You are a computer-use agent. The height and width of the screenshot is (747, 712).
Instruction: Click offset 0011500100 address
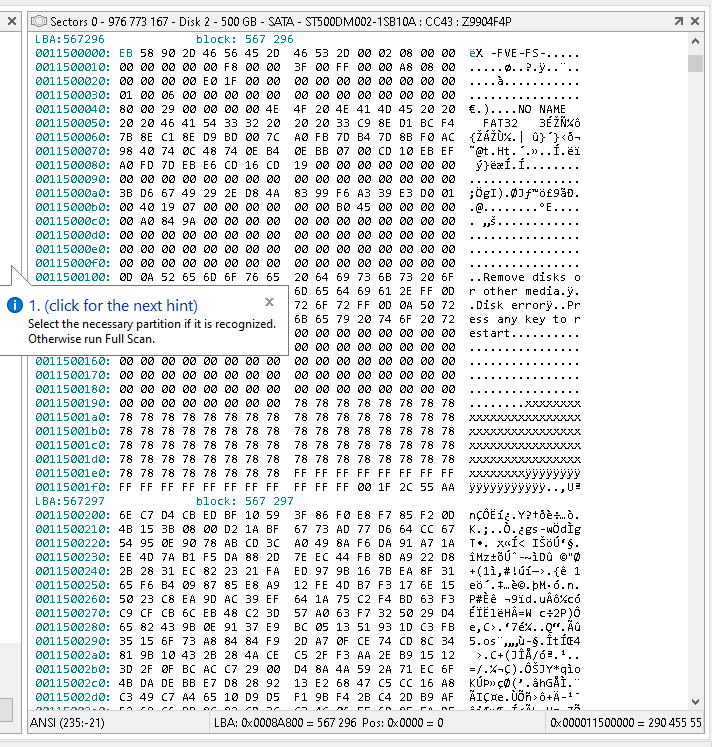[x=73, y=277]
